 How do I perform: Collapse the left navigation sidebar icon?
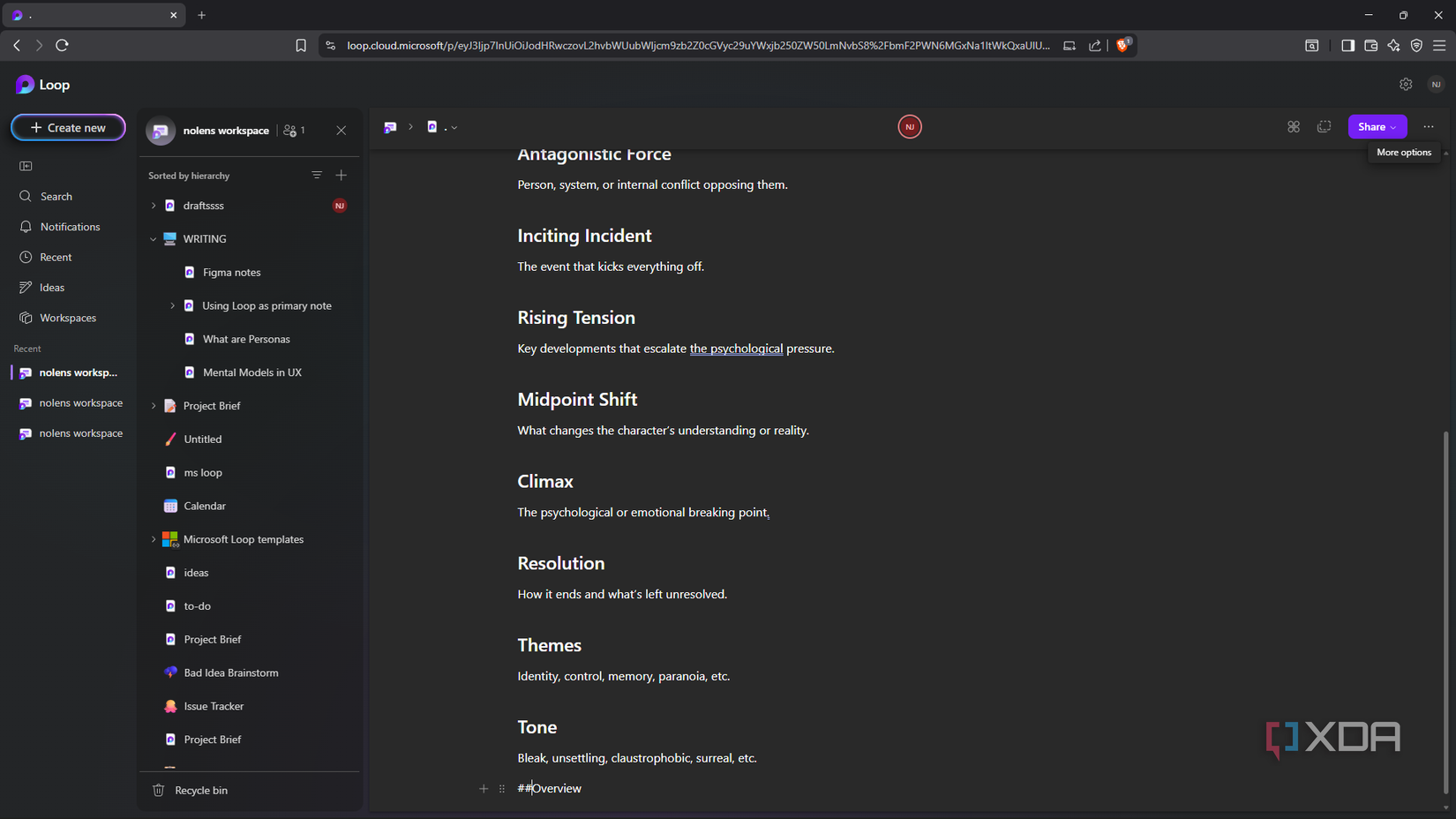click(26, 166)
